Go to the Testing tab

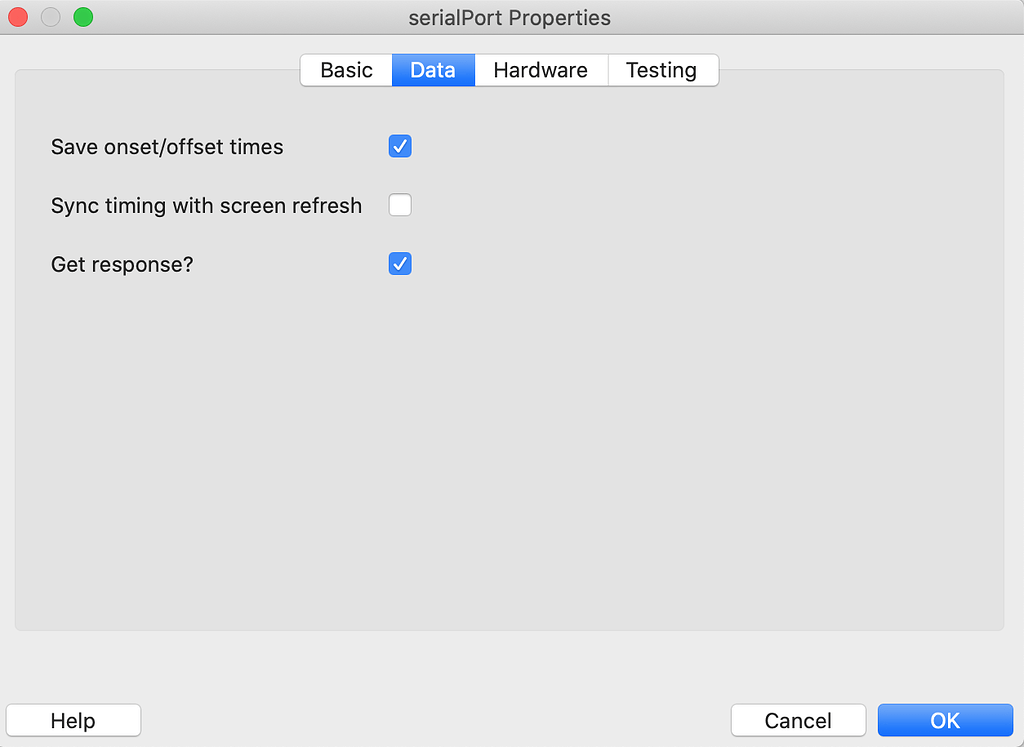tap(661, 70)
